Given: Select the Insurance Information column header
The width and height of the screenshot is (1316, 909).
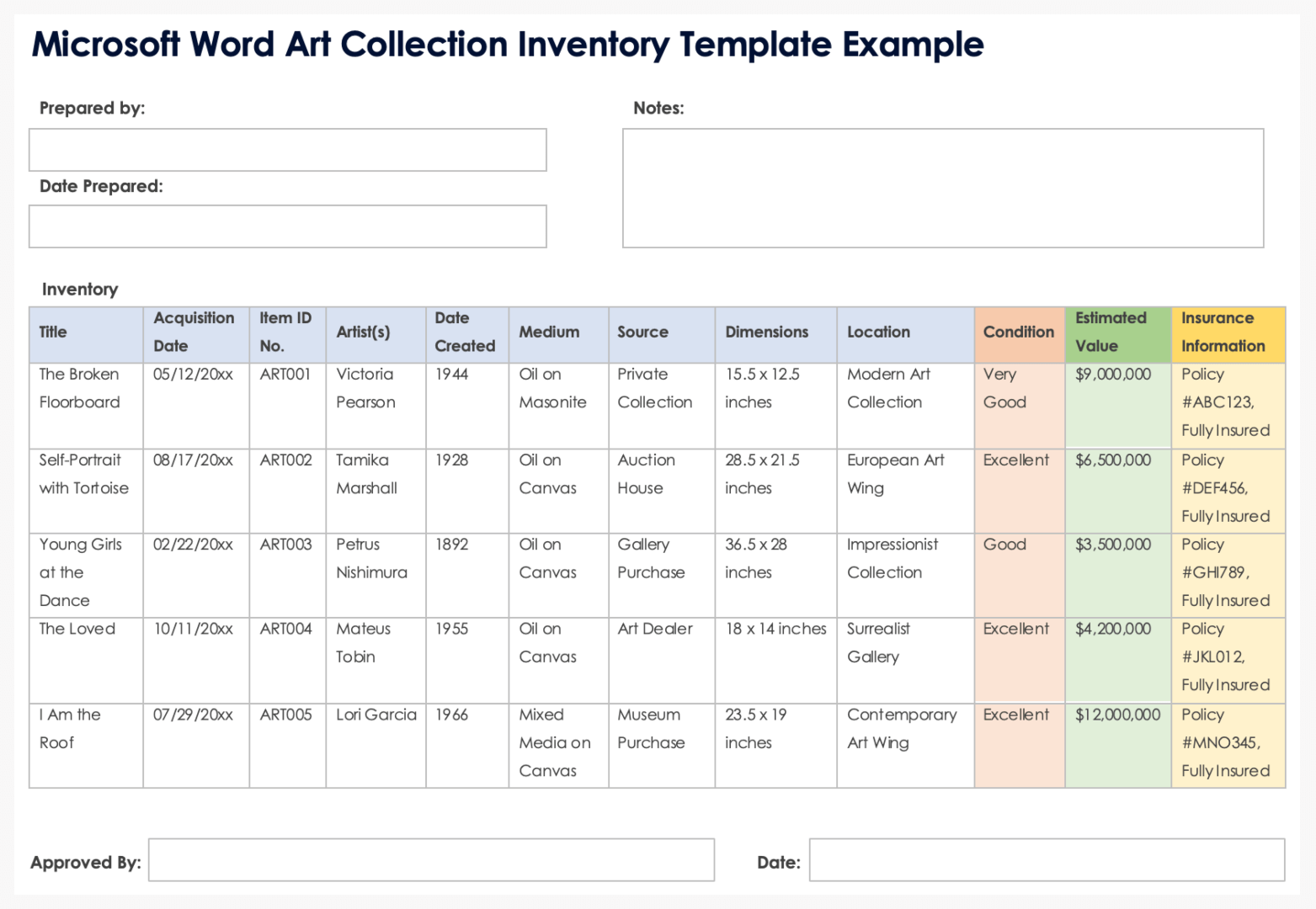Looking at the screenshot, I should coord(1227,332).
